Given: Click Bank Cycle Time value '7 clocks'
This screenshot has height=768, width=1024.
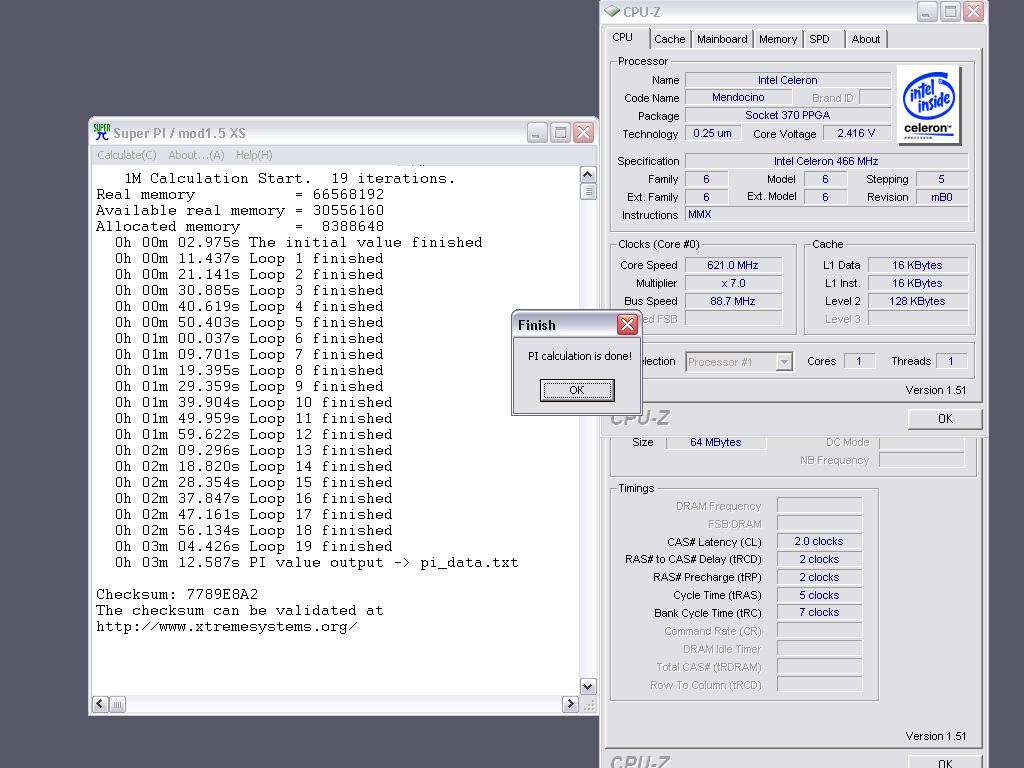Looking at the screenshot, I should 819,613.
